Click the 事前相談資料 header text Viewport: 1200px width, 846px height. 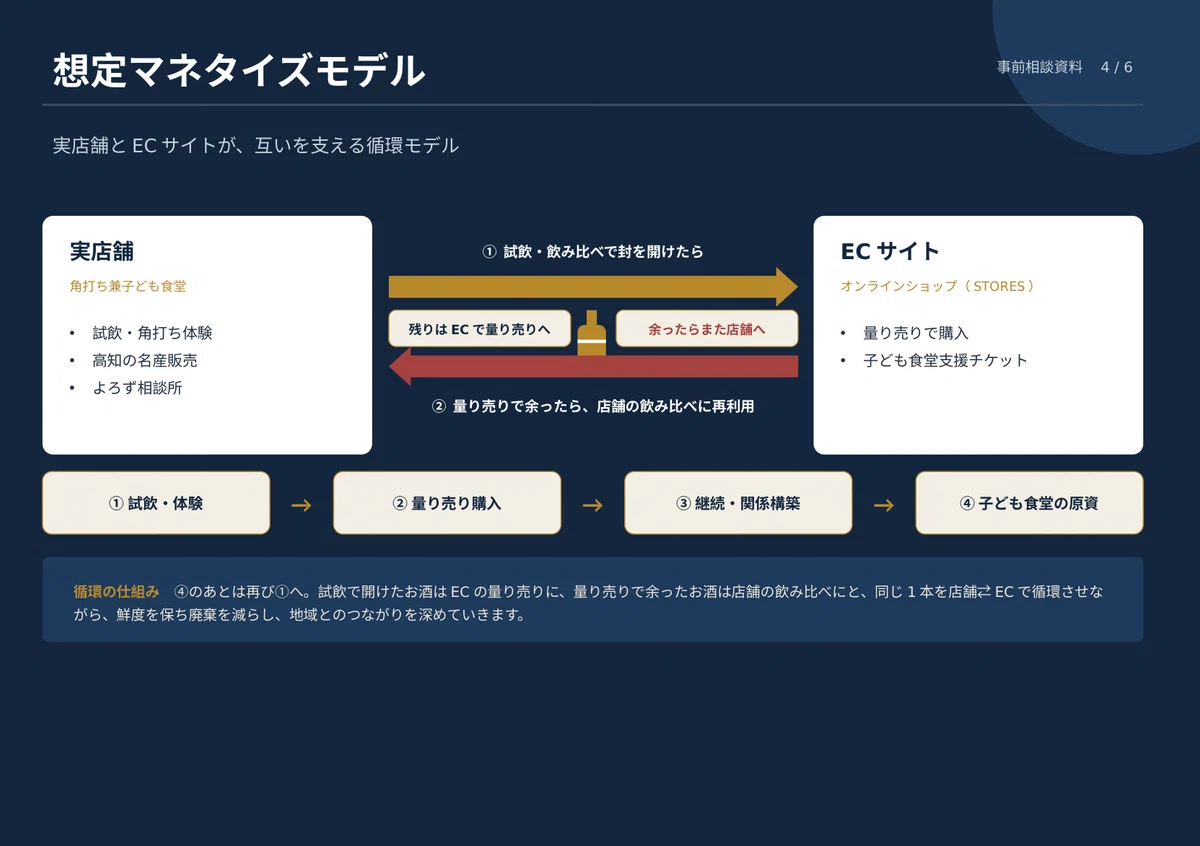(1040, 67)
